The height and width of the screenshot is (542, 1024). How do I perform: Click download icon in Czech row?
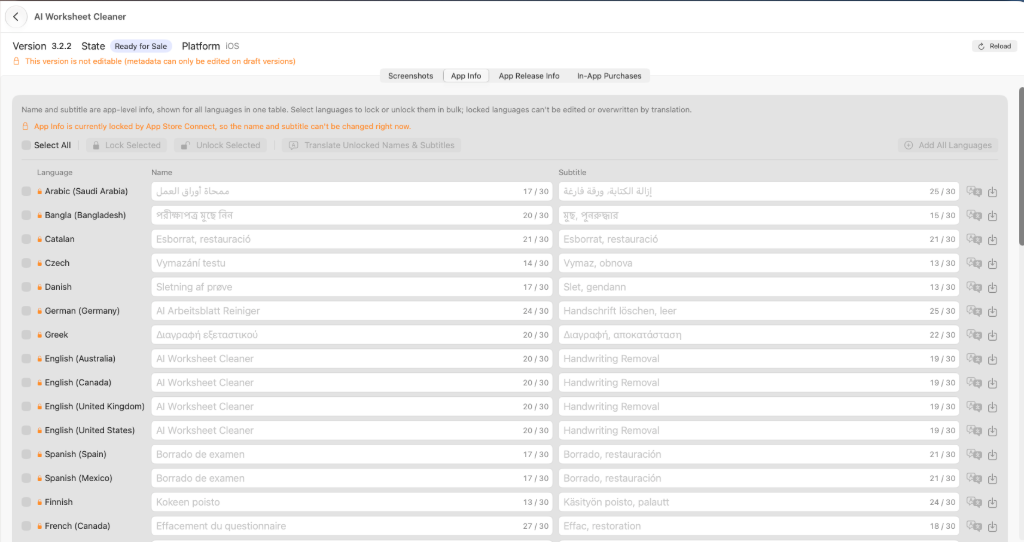tap(993, 263)
